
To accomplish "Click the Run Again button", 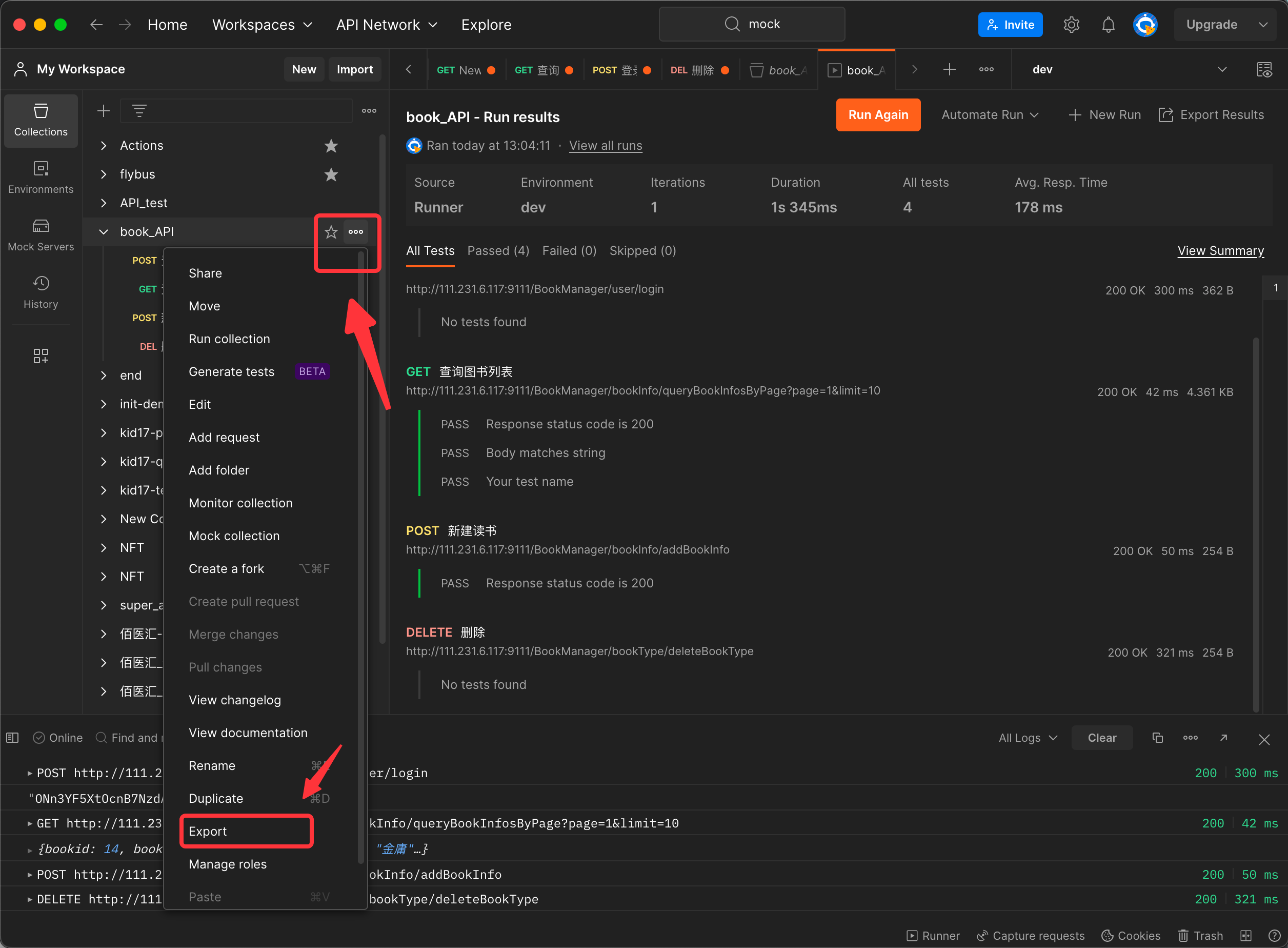I will coord(877,115).
